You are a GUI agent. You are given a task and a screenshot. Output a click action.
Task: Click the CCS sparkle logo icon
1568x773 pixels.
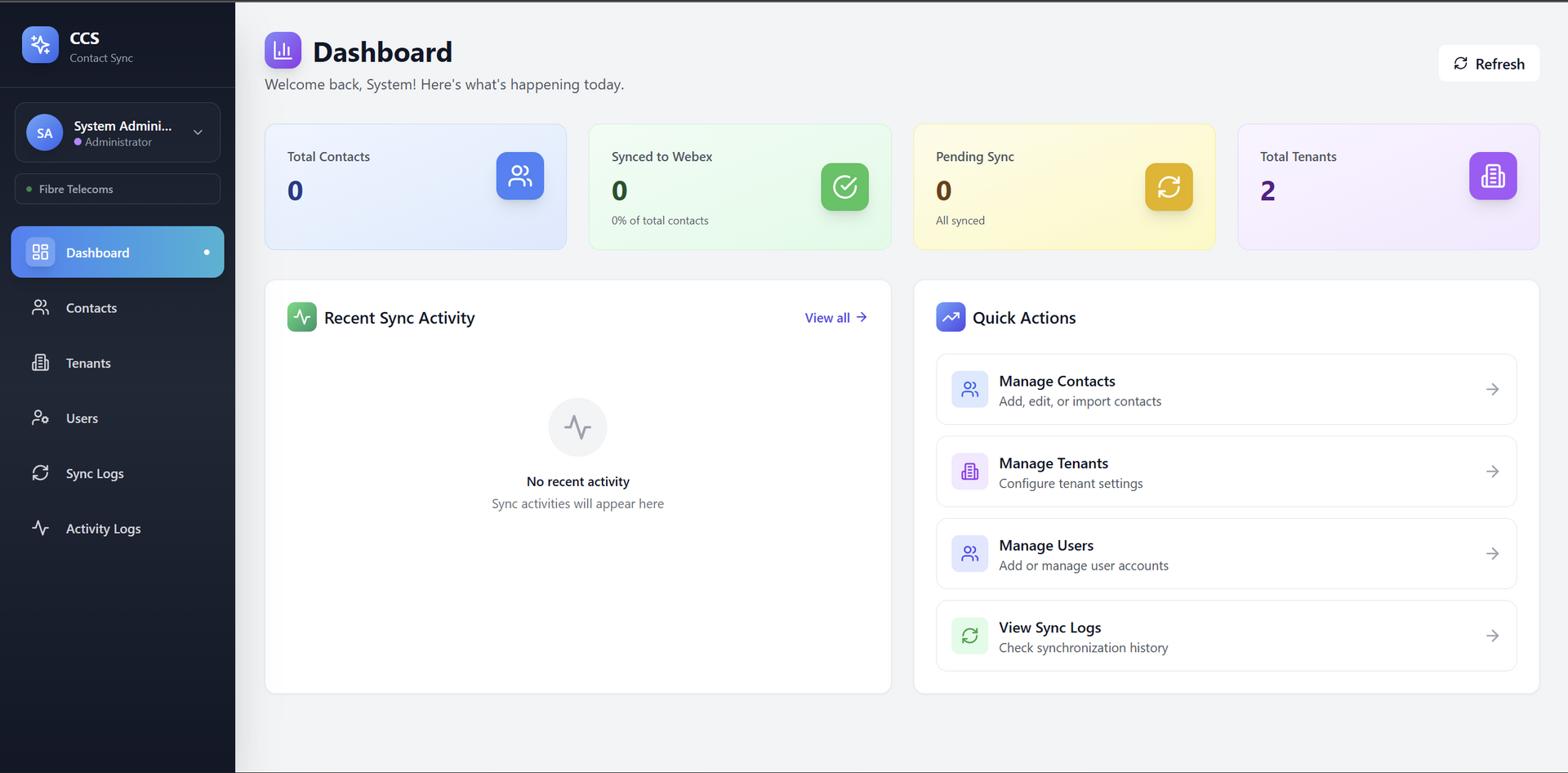[40, 45]
